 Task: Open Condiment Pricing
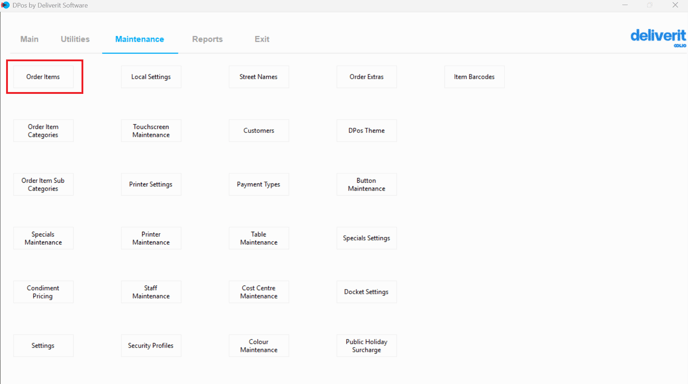[x=43, y=292]
